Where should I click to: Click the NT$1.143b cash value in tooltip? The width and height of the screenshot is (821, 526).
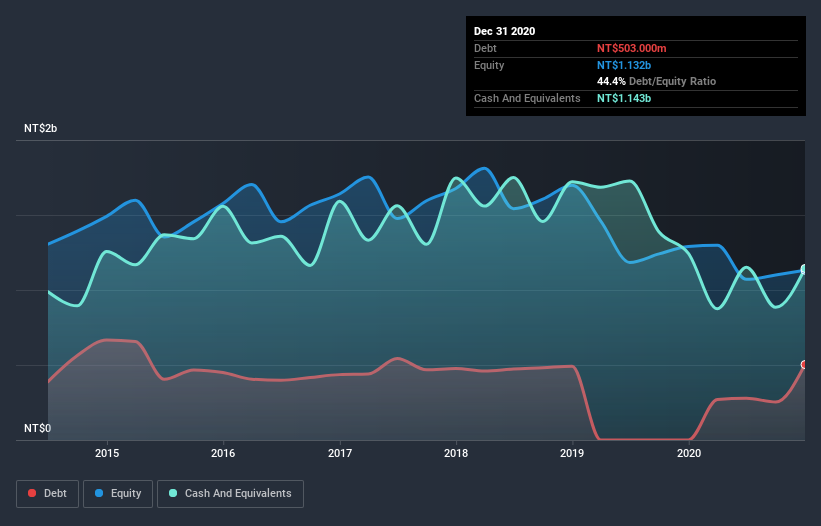624,98
